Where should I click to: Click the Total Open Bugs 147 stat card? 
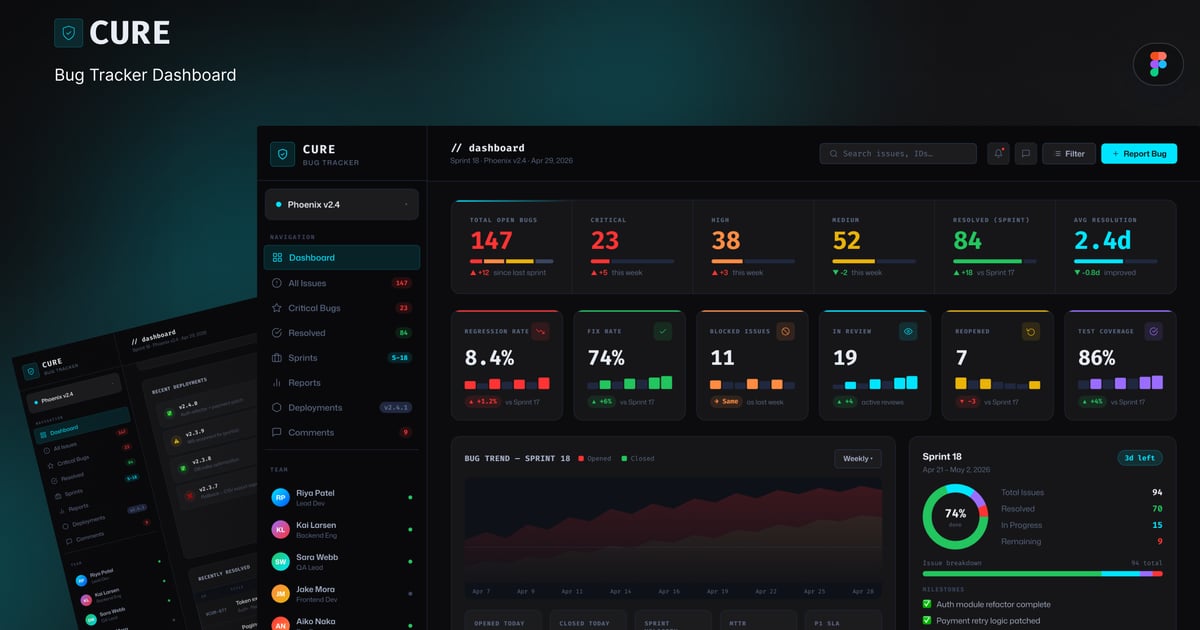(511, 246)
